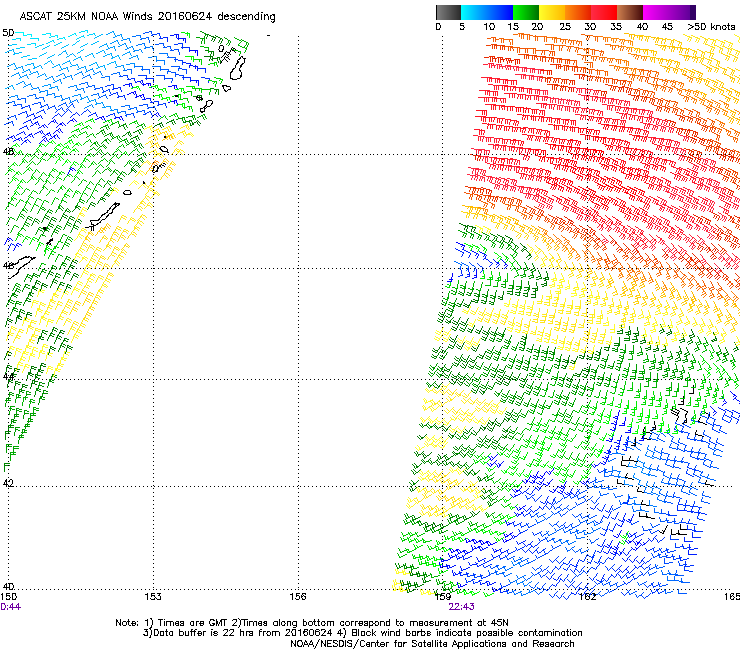
Task: Click the latitude label '42' on the left axis
Action: pyautogui.click(x=8, y=483)
